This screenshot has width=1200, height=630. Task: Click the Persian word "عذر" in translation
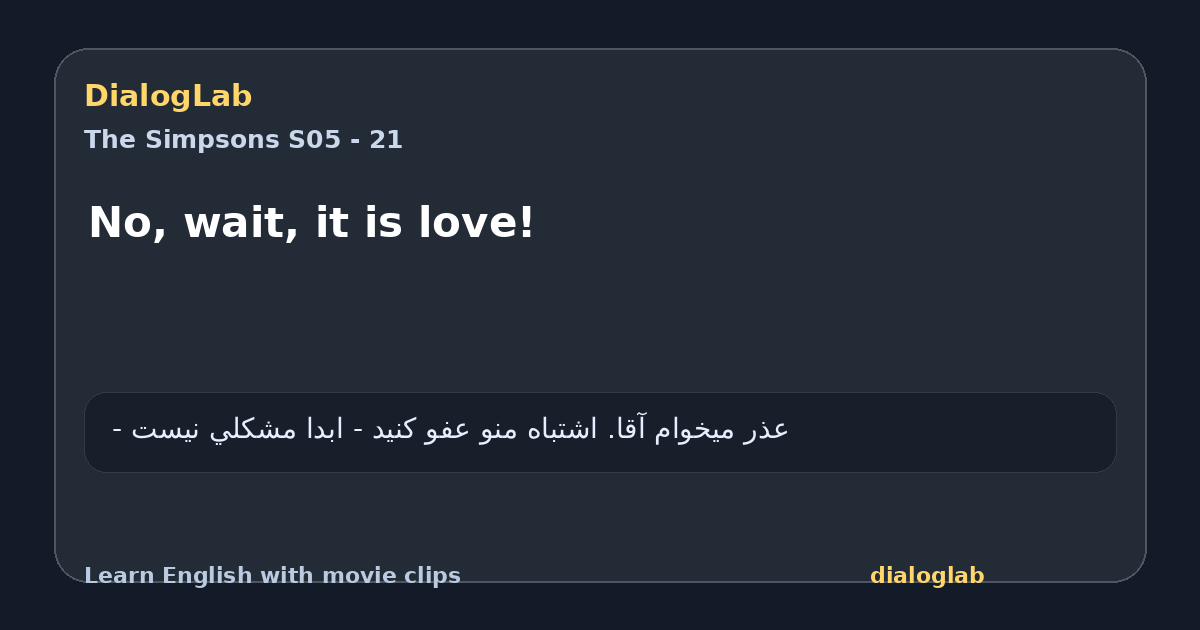(769, 429)
